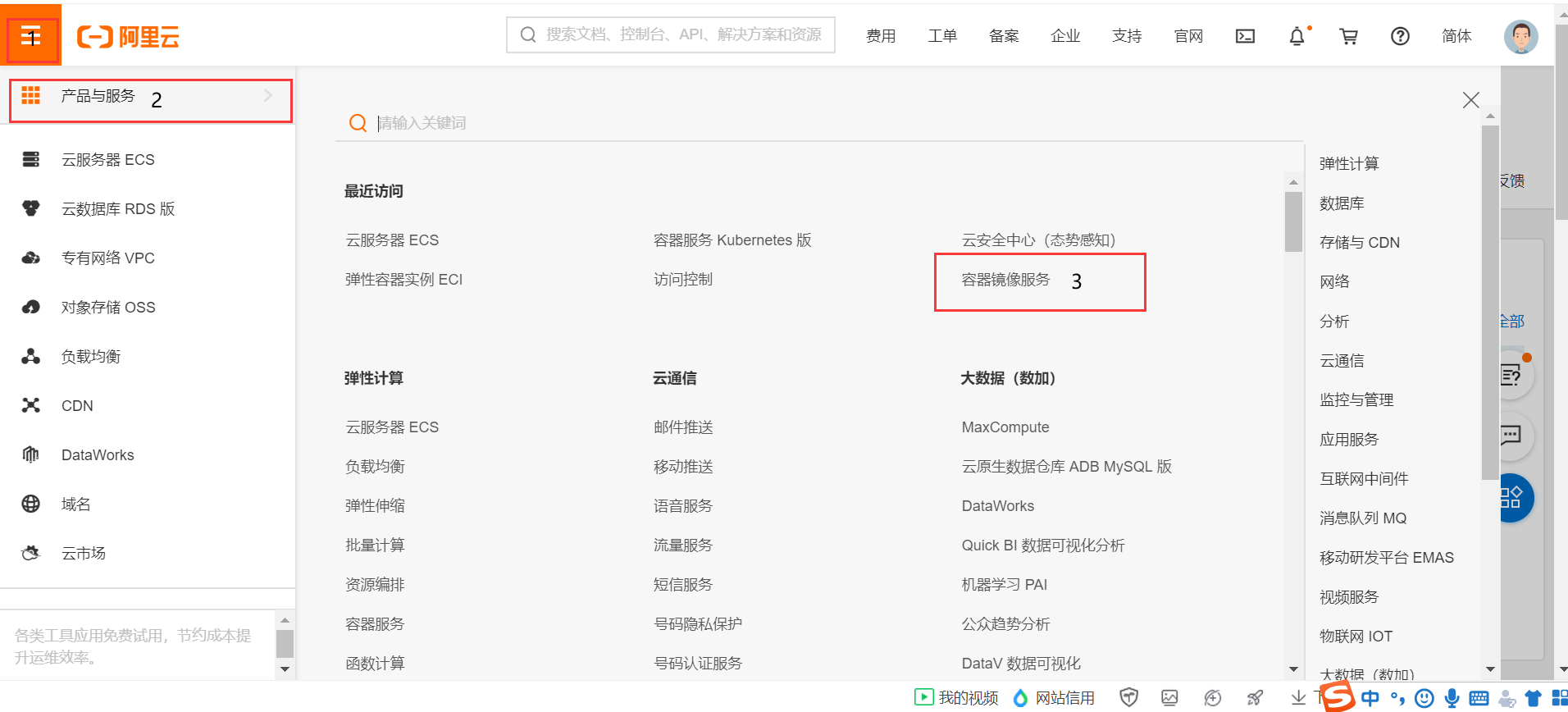Jump to 物联网 IOT category
Screen dimensions: 1568x712
1356,637
